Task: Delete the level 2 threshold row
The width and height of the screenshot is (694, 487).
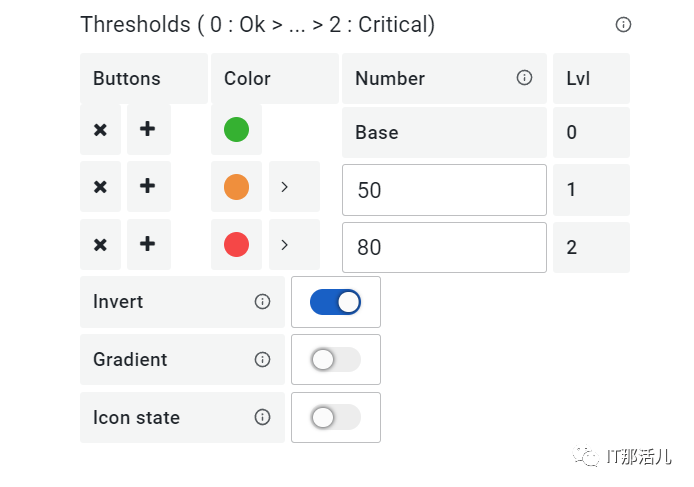Action: click(100, 245)
